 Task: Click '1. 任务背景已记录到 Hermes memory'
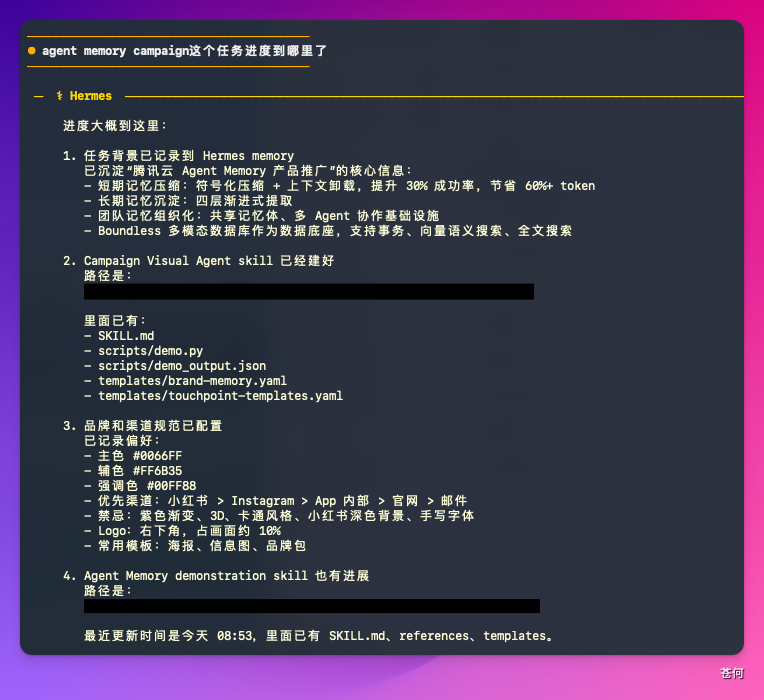[178, 156]
